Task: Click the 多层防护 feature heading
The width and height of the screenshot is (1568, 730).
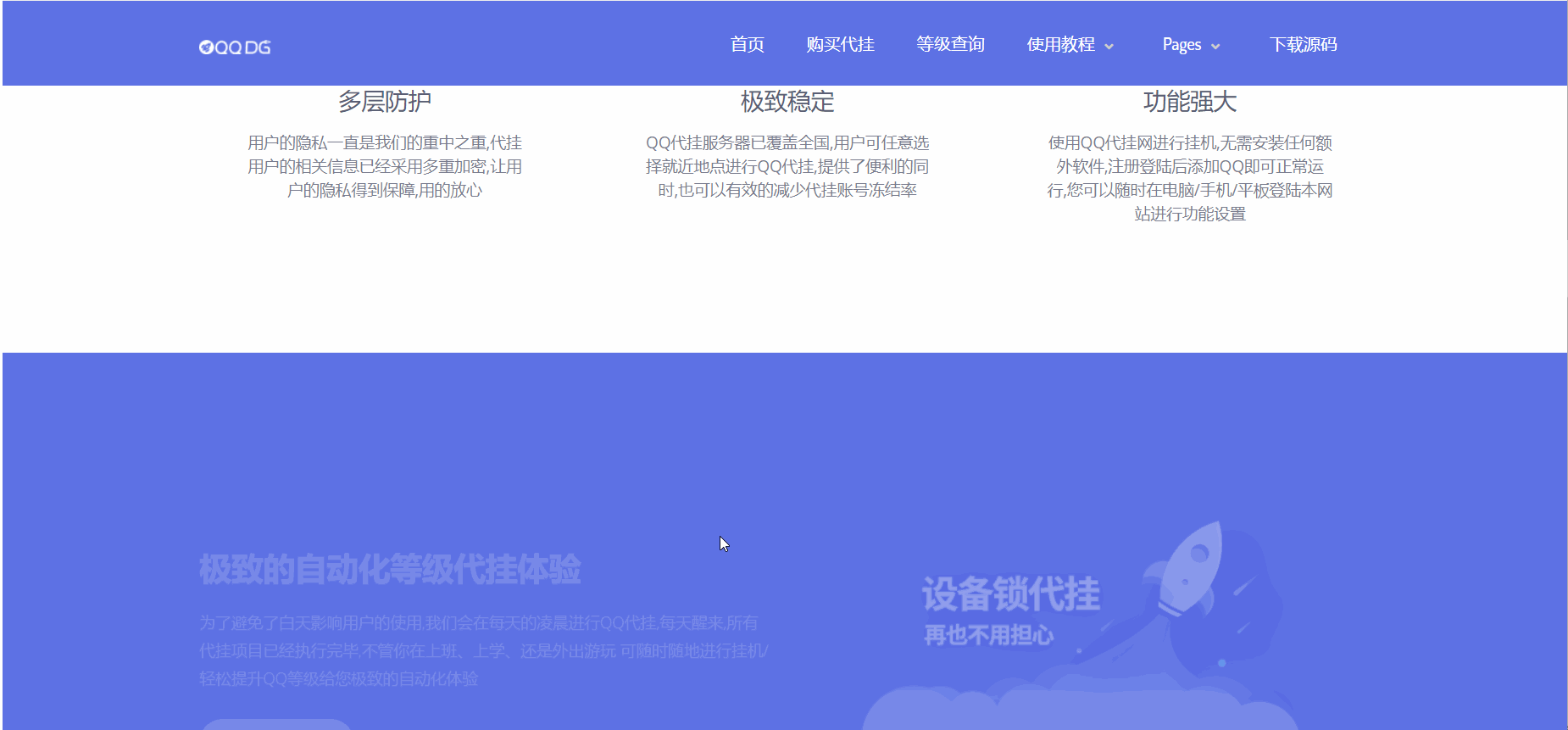Action: 385,102
